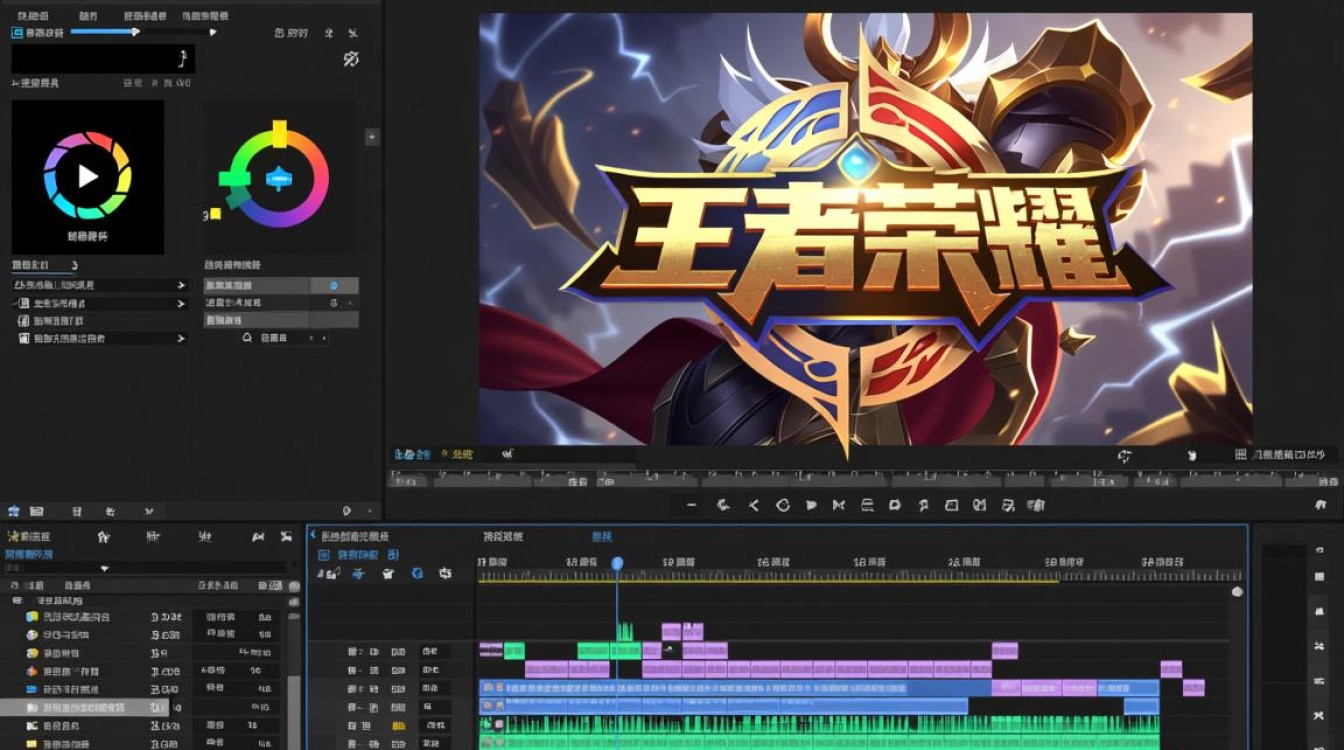Select the project item with the orange icon
Viewport: 1344px width, 750px height.
(x=32, y=671)
